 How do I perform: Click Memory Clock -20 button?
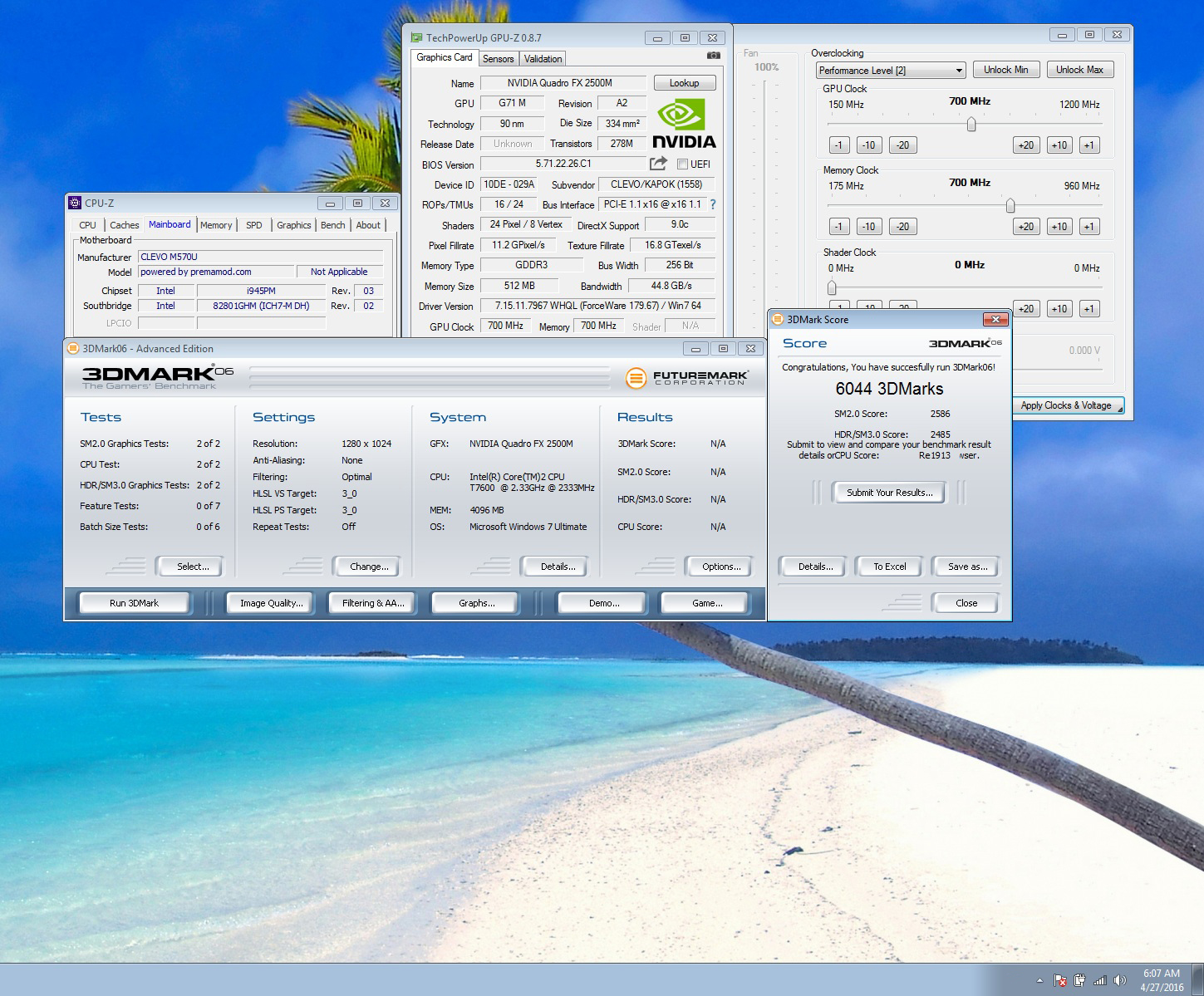pyautogui.click(x=902, y=227)
